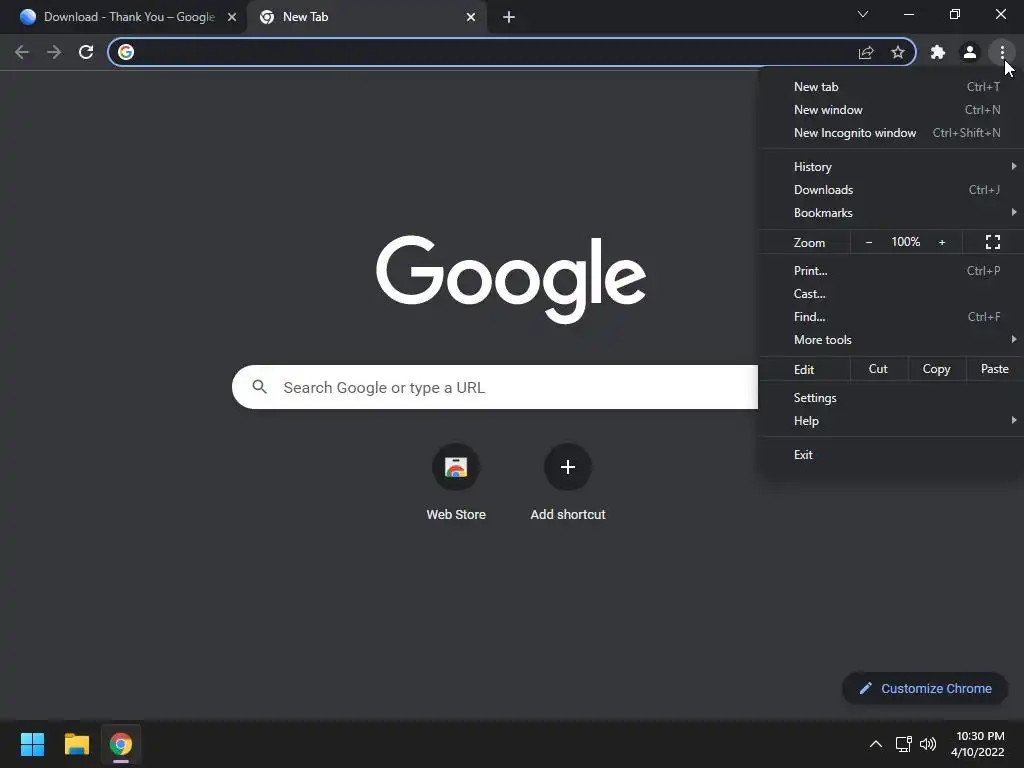Open Downloads from the menu
The height and width of the screenshot is (768, 1024).
click(x=891, y=189)
